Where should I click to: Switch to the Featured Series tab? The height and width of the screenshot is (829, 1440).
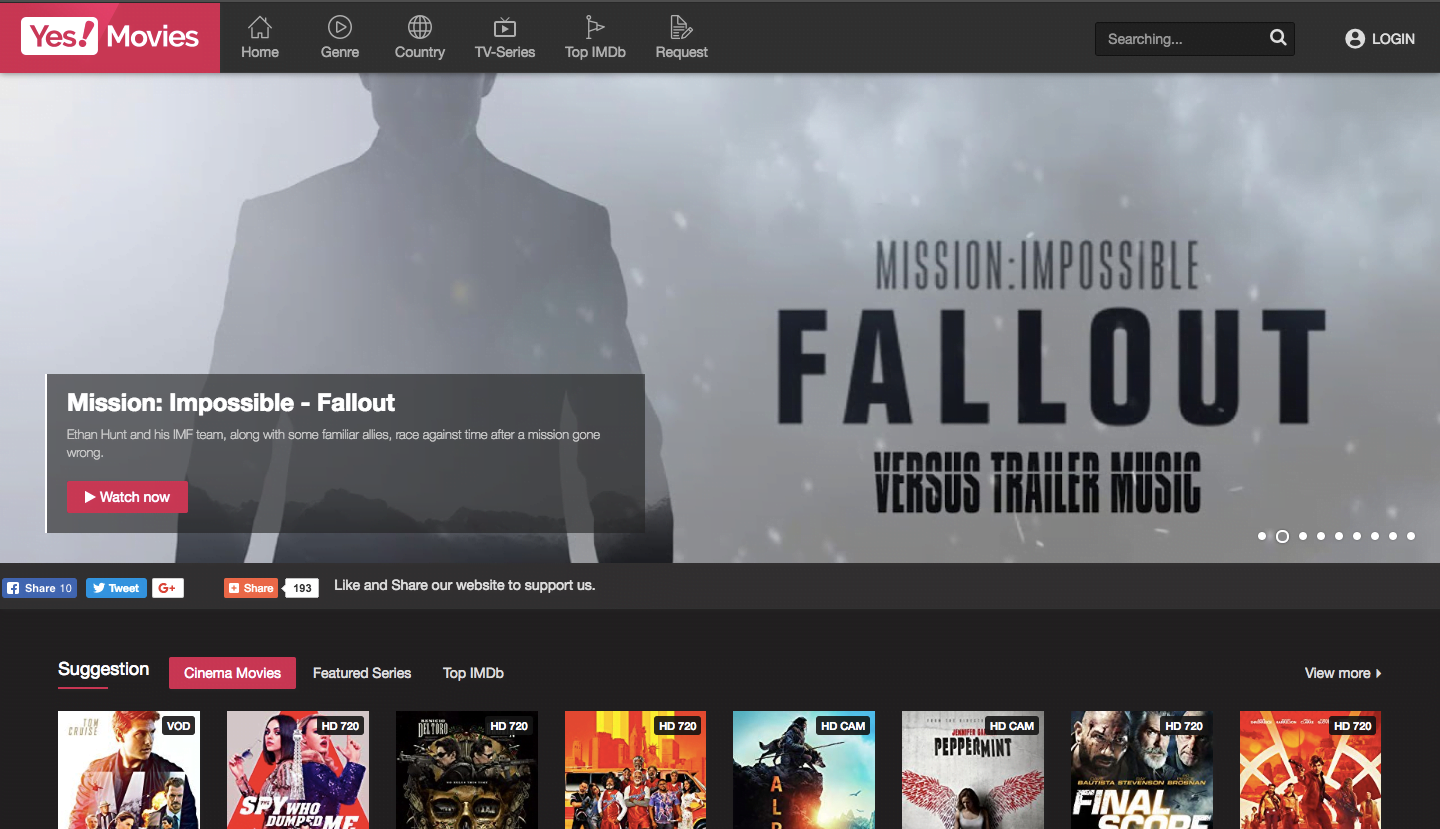[x=362, y=673]
